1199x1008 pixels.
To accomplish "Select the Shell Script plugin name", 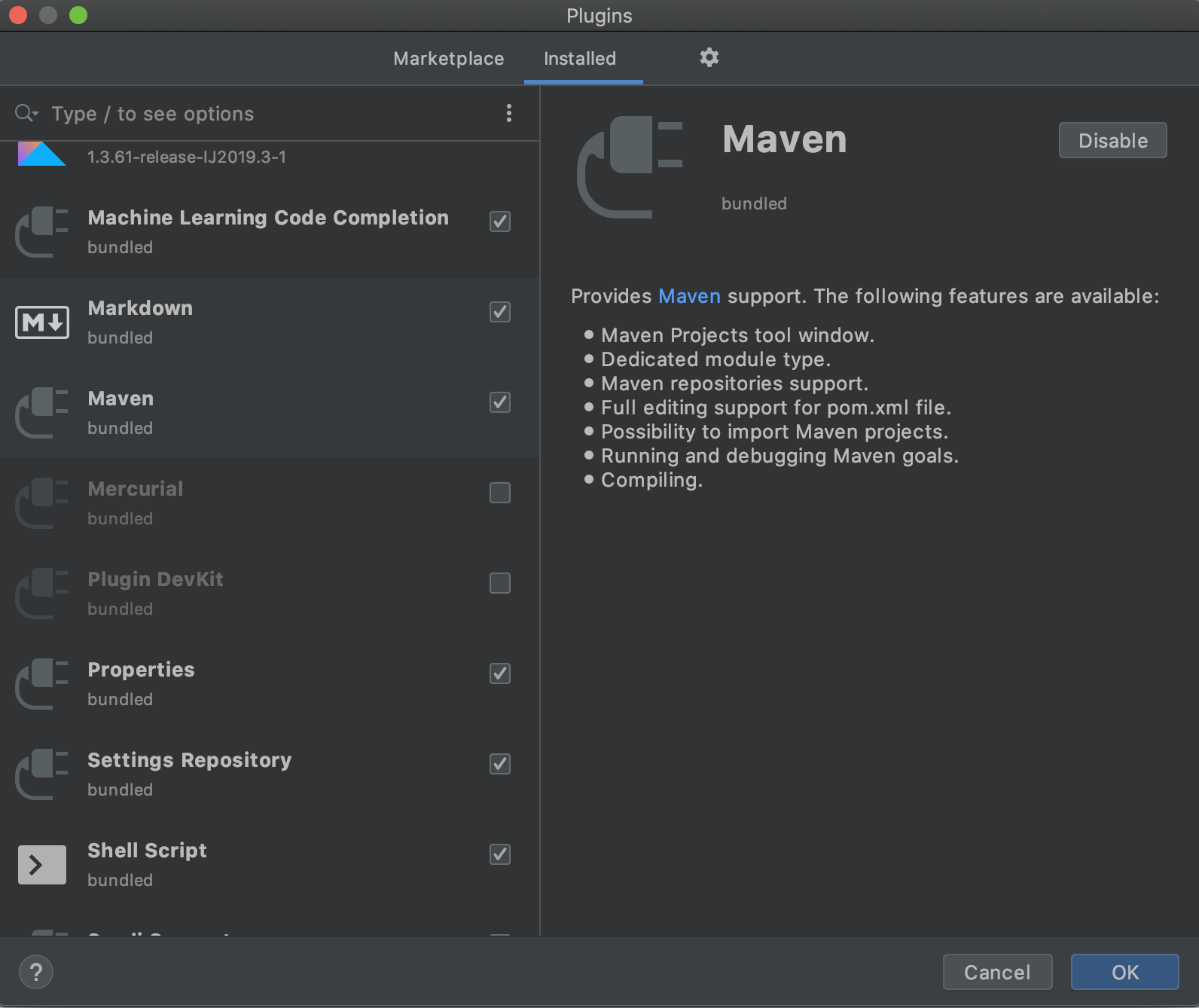I will tap(147, 851).
